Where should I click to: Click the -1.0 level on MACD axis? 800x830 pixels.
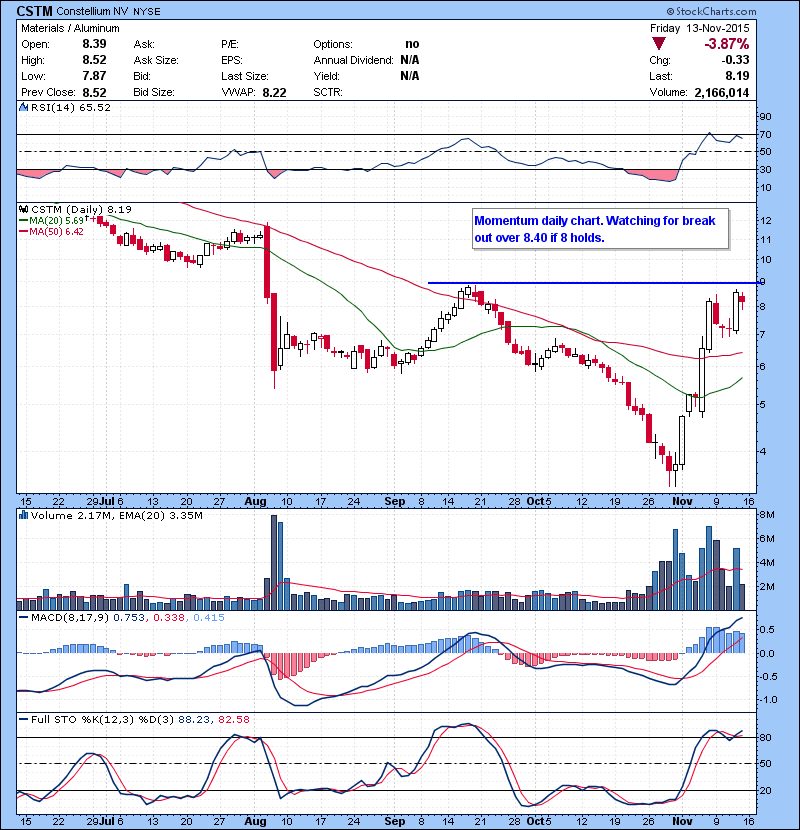[768, 700]
